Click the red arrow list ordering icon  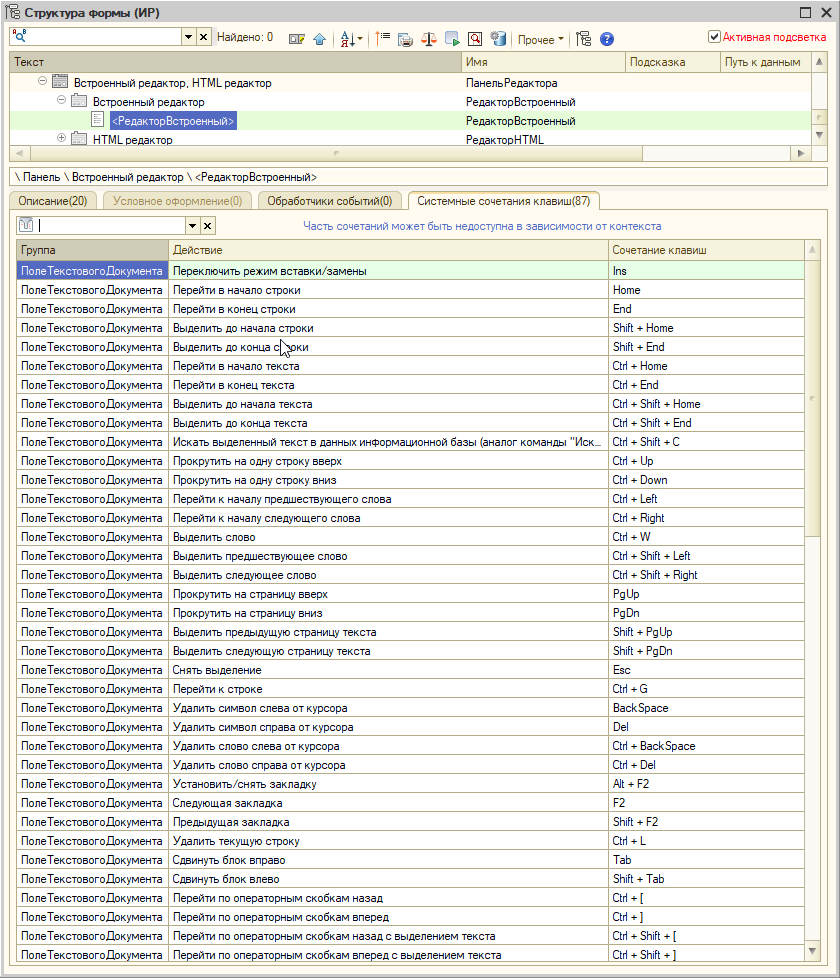click(x=383, y=39)
